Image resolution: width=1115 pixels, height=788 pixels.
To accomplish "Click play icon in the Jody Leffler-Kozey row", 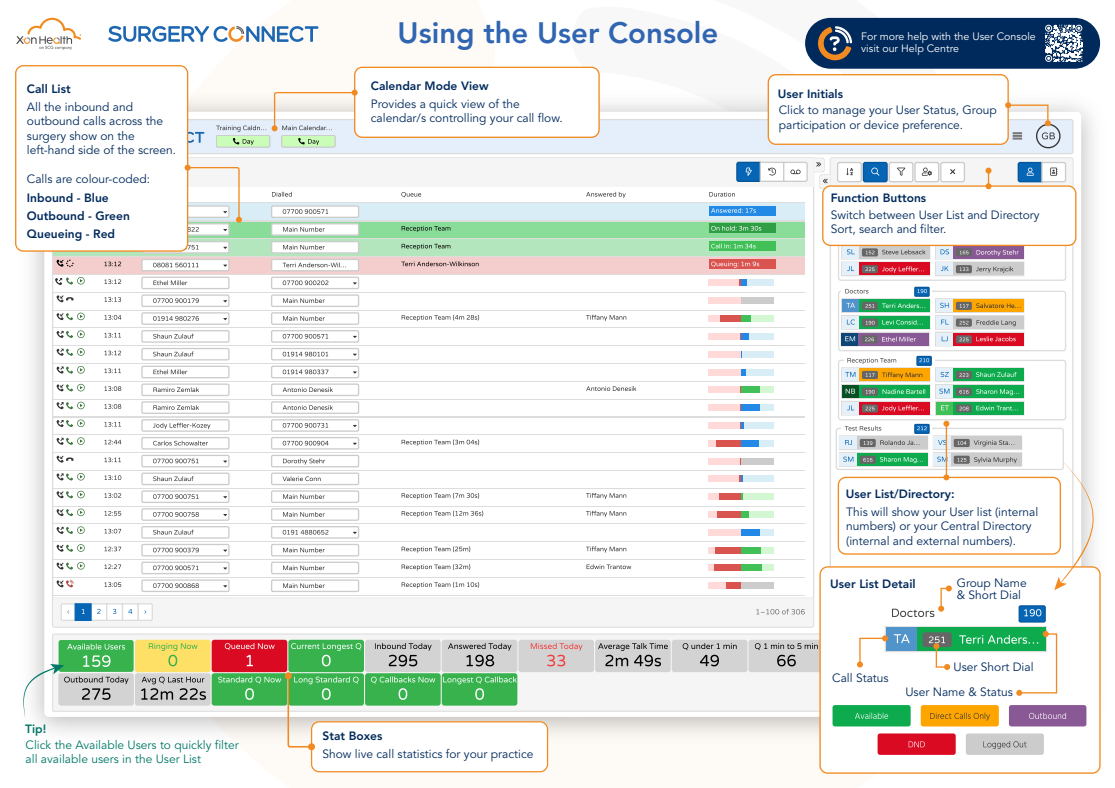I will 81,424.
